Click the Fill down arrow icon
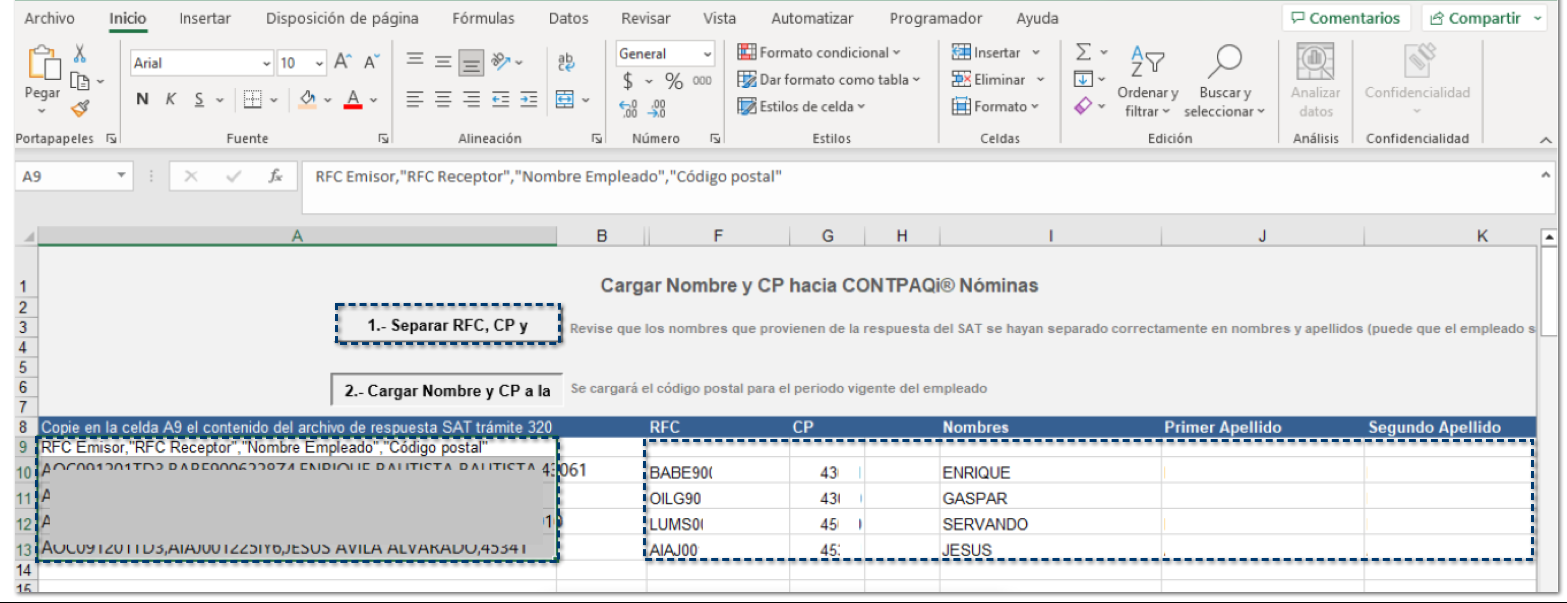Viewport: 1567px width, 603px height. [1083, 78]
